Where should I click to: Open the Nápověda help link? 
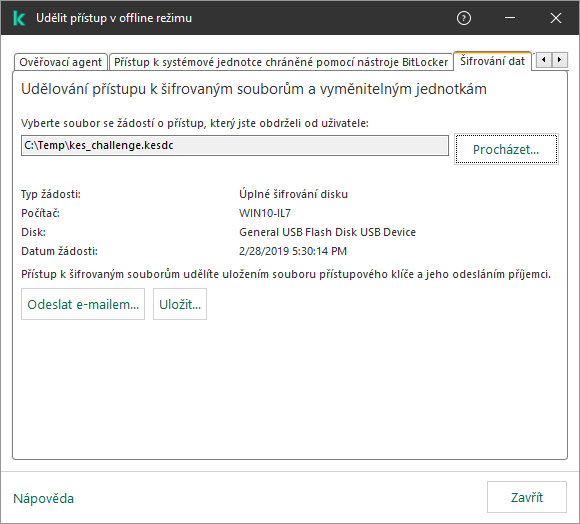[x=44, y=498]
